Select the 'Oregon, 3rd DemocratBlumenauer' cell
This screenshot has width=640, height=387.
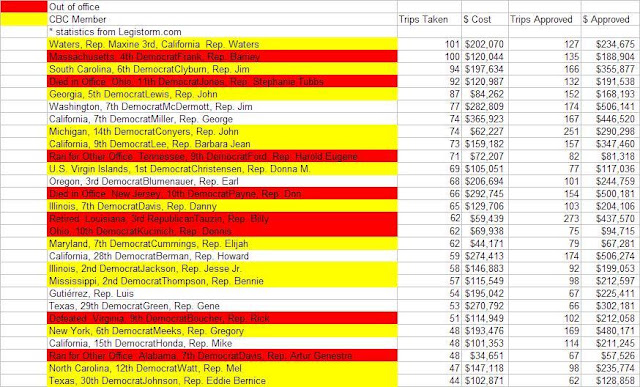click(222, 181)
